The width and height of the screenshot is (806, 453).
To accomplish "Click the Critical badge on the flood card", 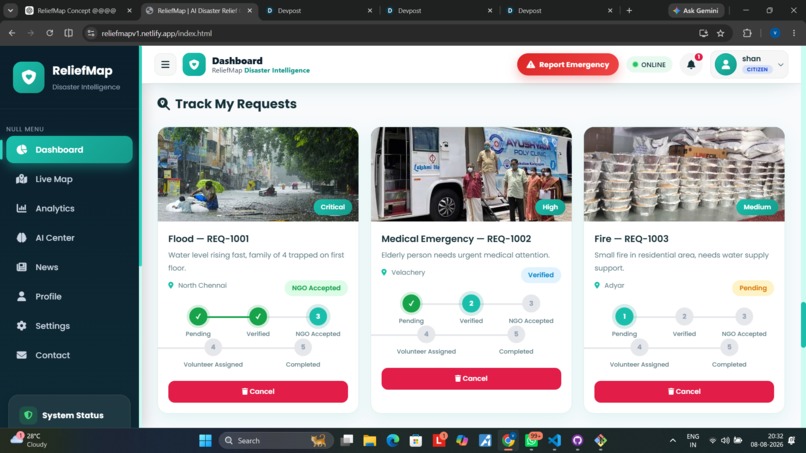I will [x=333, y=207].
